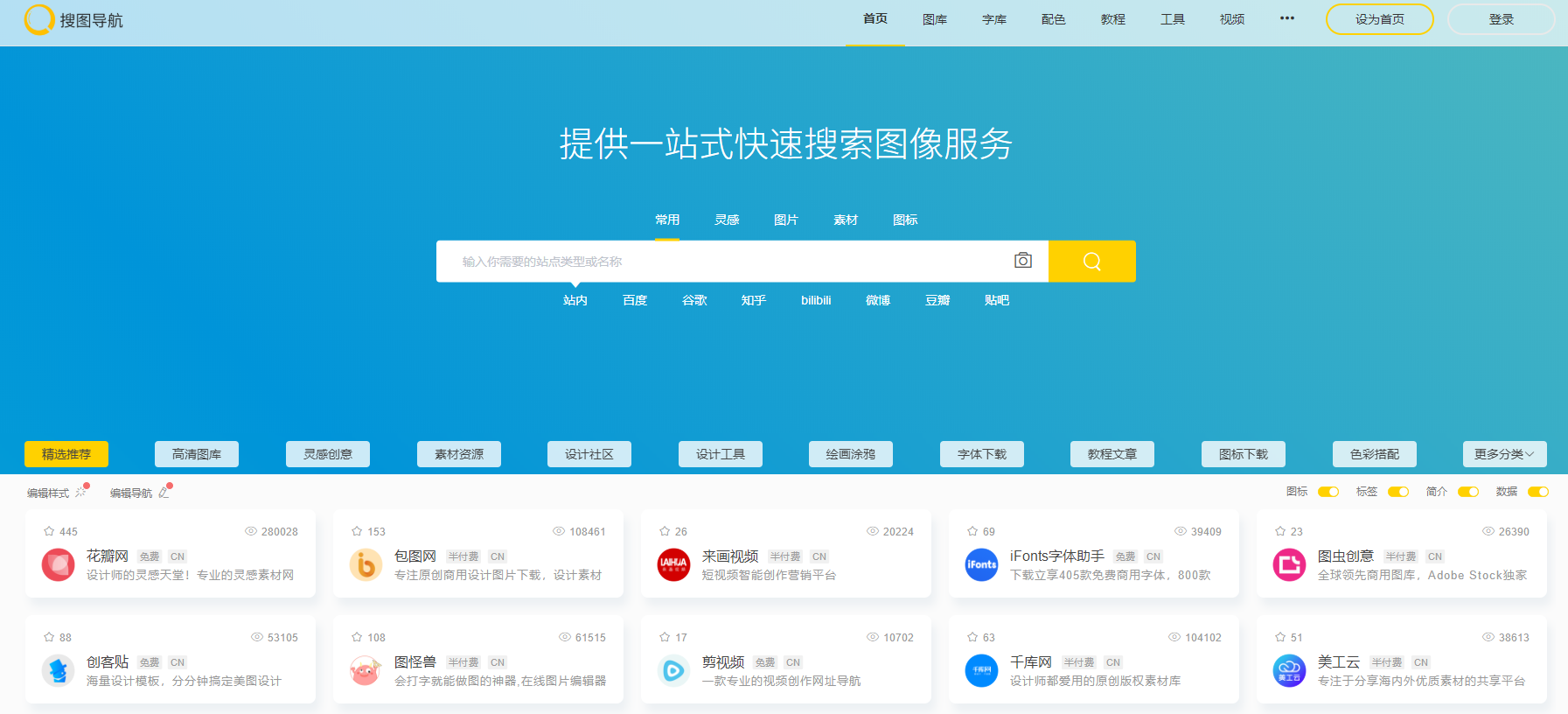The image size is (1568, 714).
Task: Open the 配色 nav menu
Action: [x=1054, y=19]
